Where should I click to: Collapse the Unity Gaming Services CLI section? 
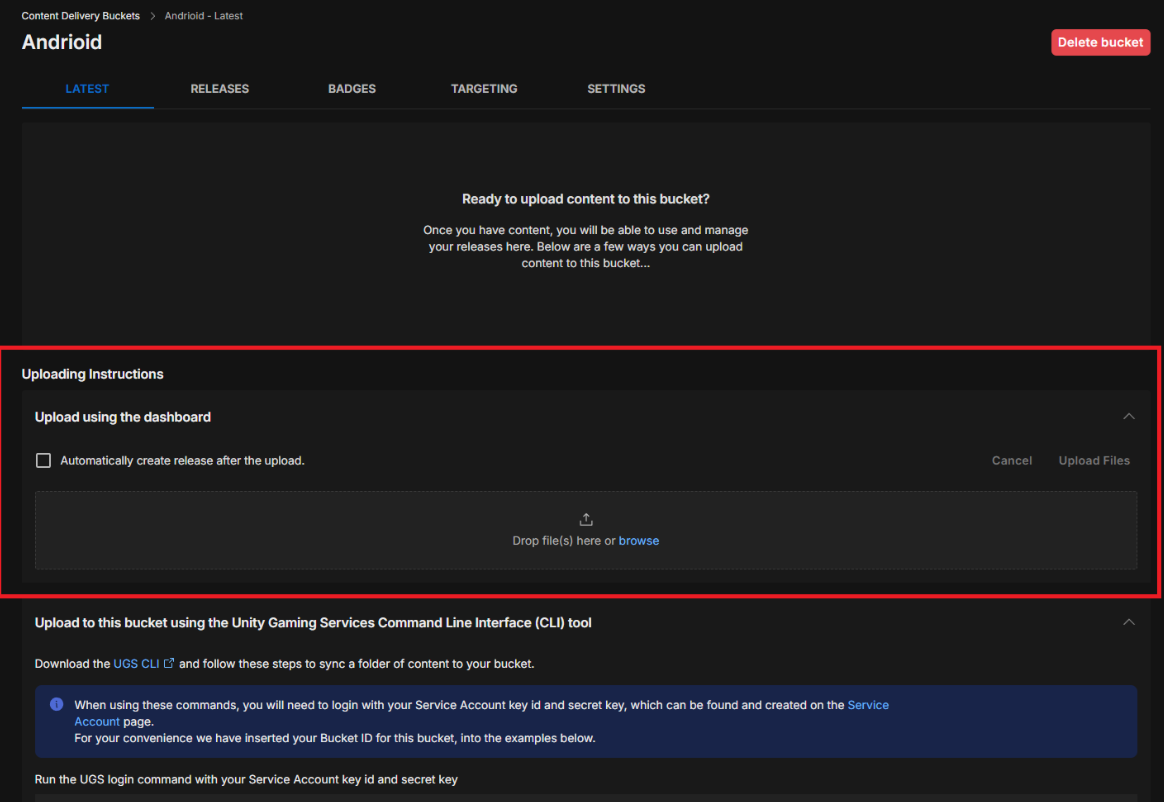coord(1128,622)
